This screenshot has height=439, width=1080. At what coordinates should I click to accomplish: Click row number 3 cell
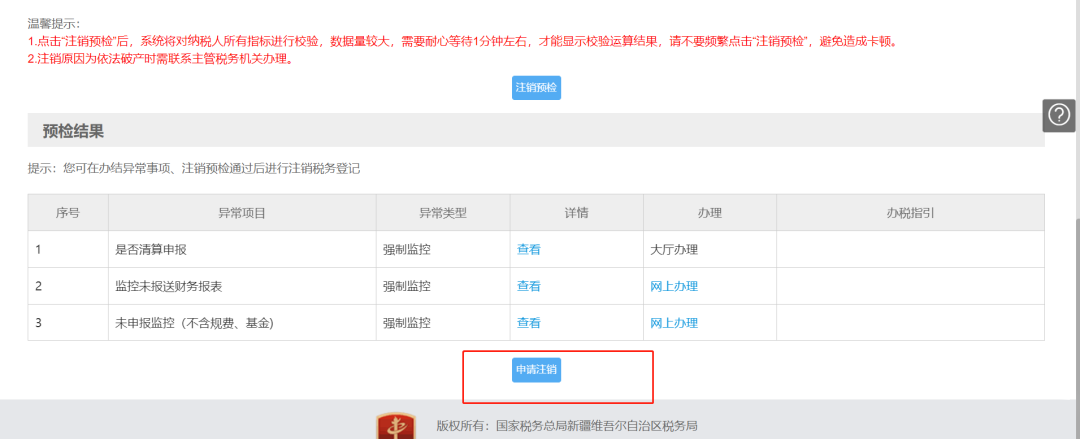68,323
